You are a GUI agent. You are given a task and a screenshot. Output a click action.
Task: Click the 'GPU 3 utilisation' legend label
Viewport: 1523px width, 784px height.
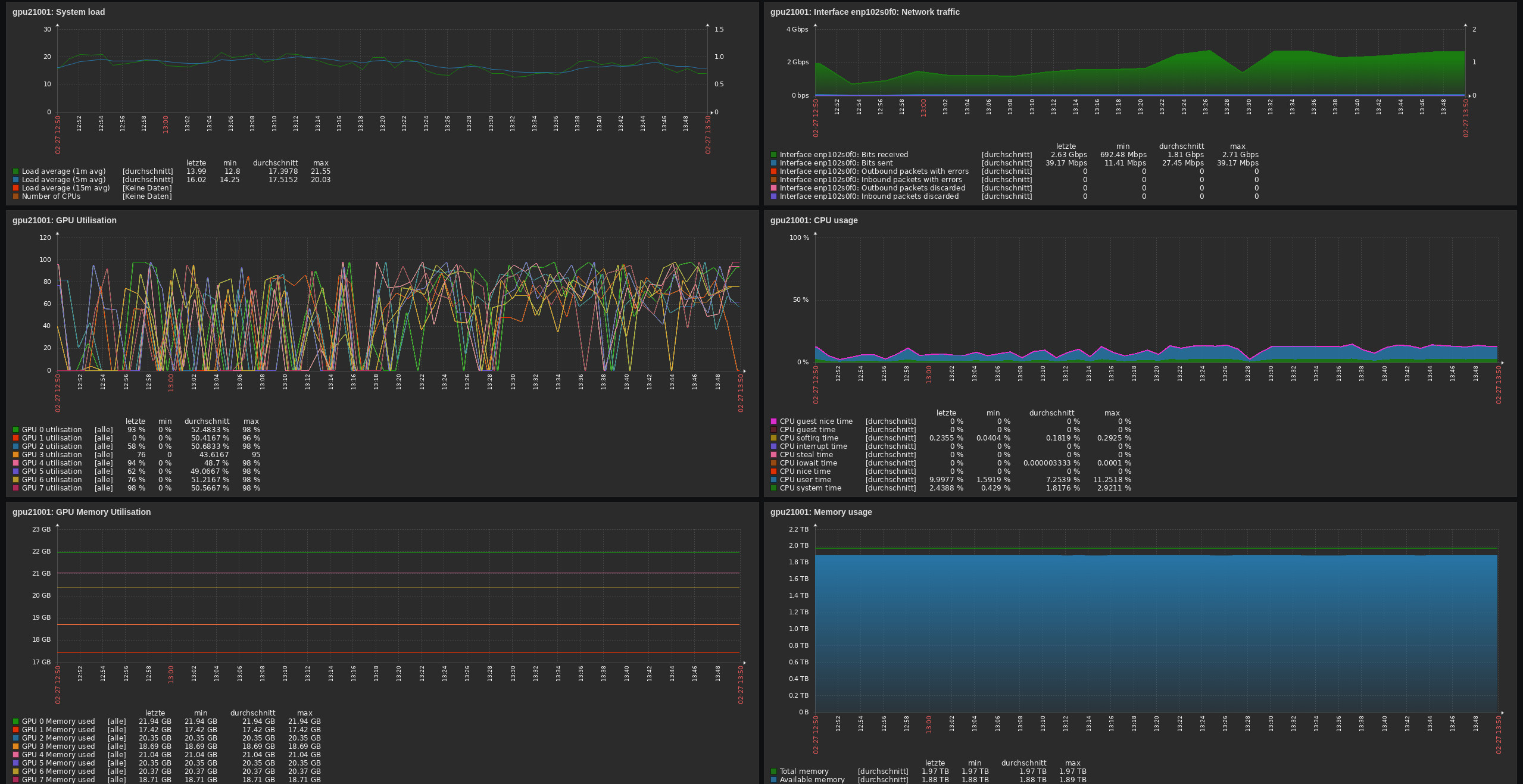coord(52,455)
